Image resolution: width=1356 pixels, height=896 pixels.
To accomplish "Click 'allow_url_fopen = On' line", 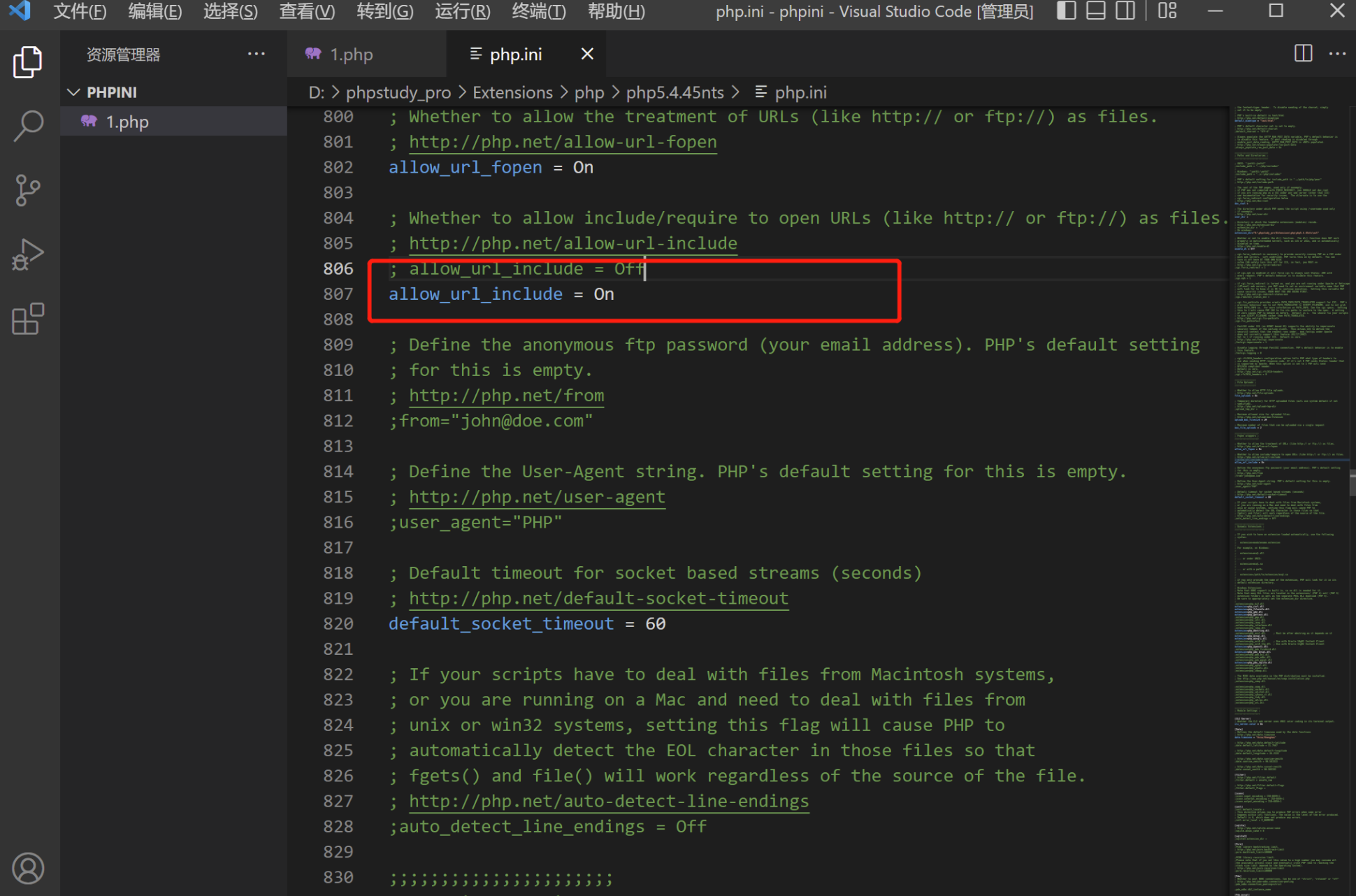I will [x=491, y=167].
